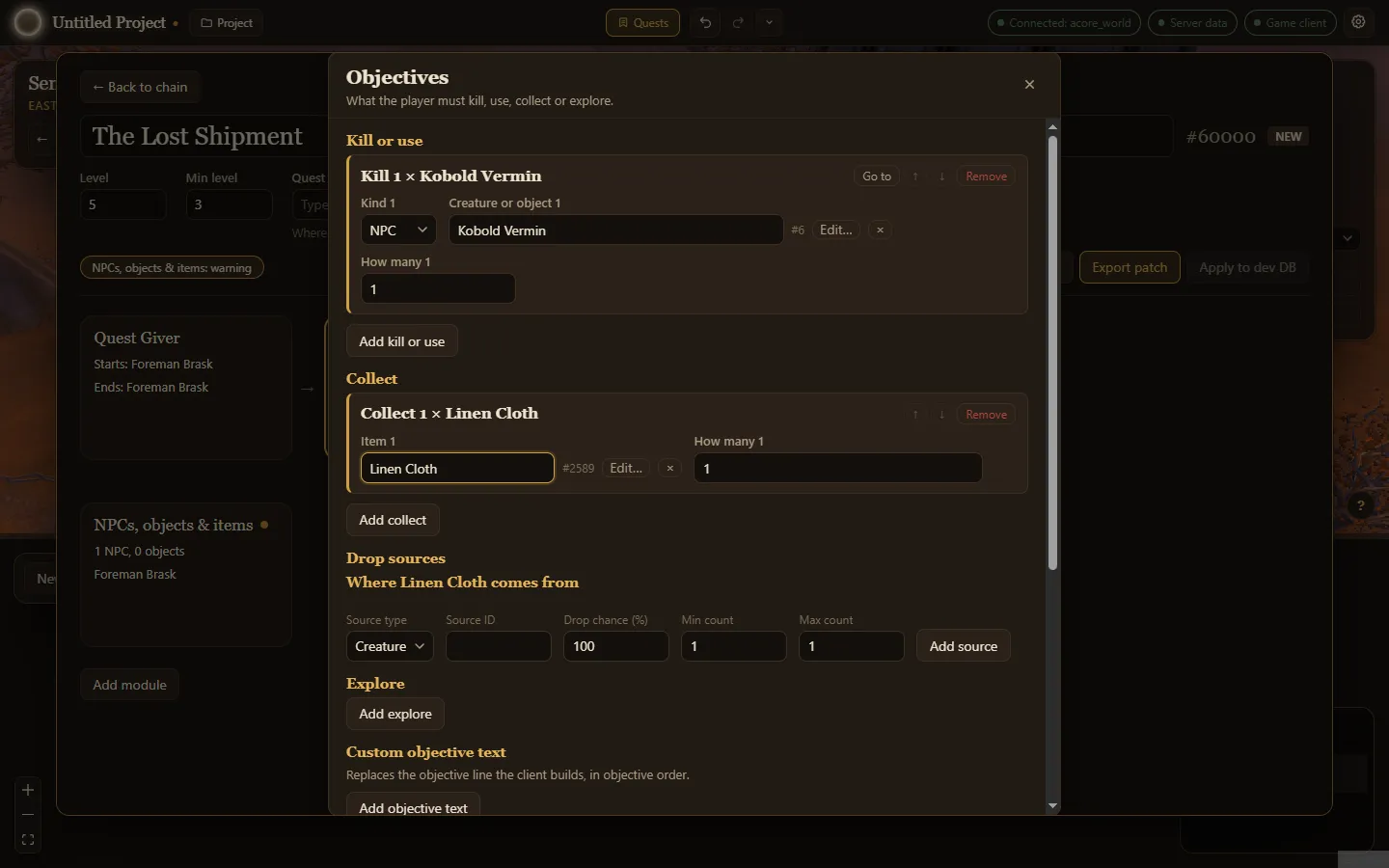1389x868 pixels.
Task: Add a kill or use objective
Action: coord(402,341)
